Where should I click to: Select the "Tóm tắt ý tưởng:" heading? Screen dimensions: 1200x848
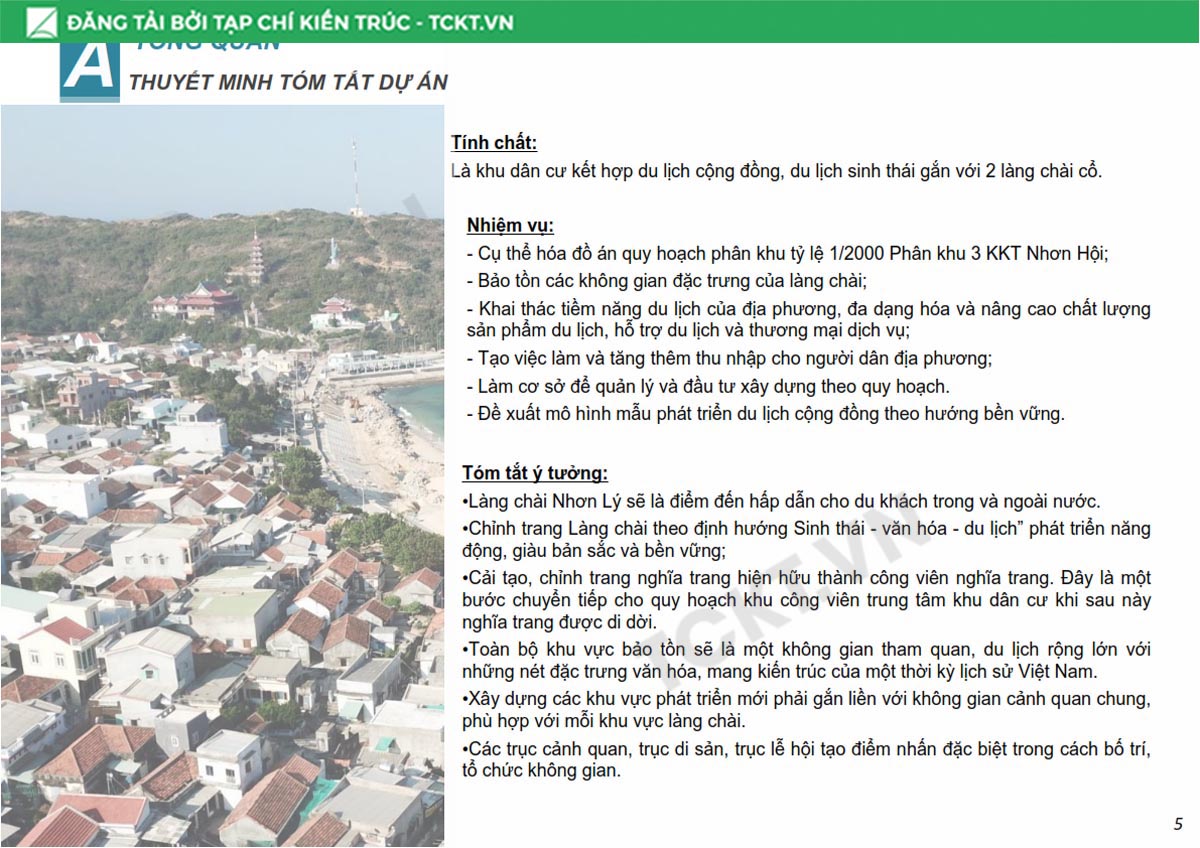click(535, 473)
